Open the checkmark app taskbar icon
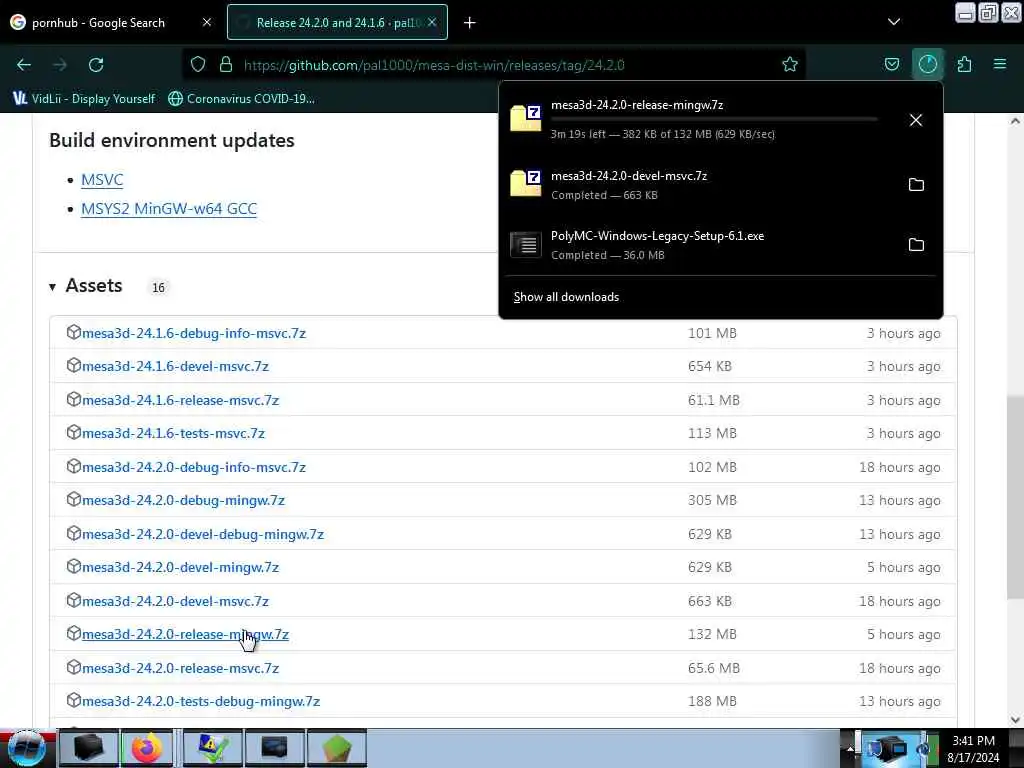Image resolution: width=1024 pixels, height=768 pixels. [212, 748]
